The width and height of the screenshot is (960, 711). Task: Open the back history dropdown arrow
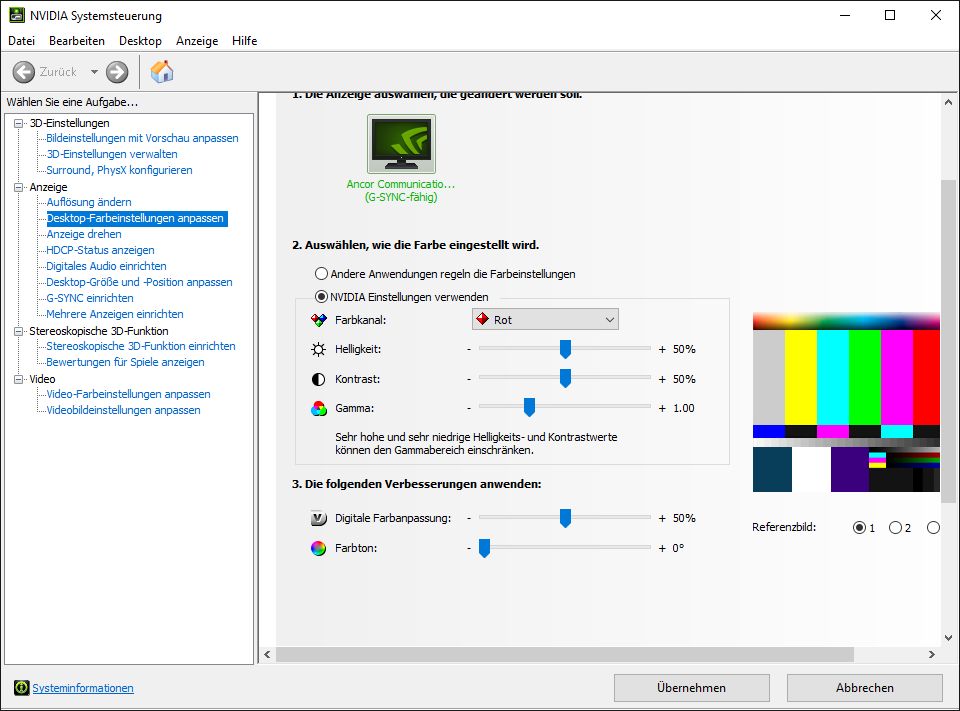tap(94, 72)
